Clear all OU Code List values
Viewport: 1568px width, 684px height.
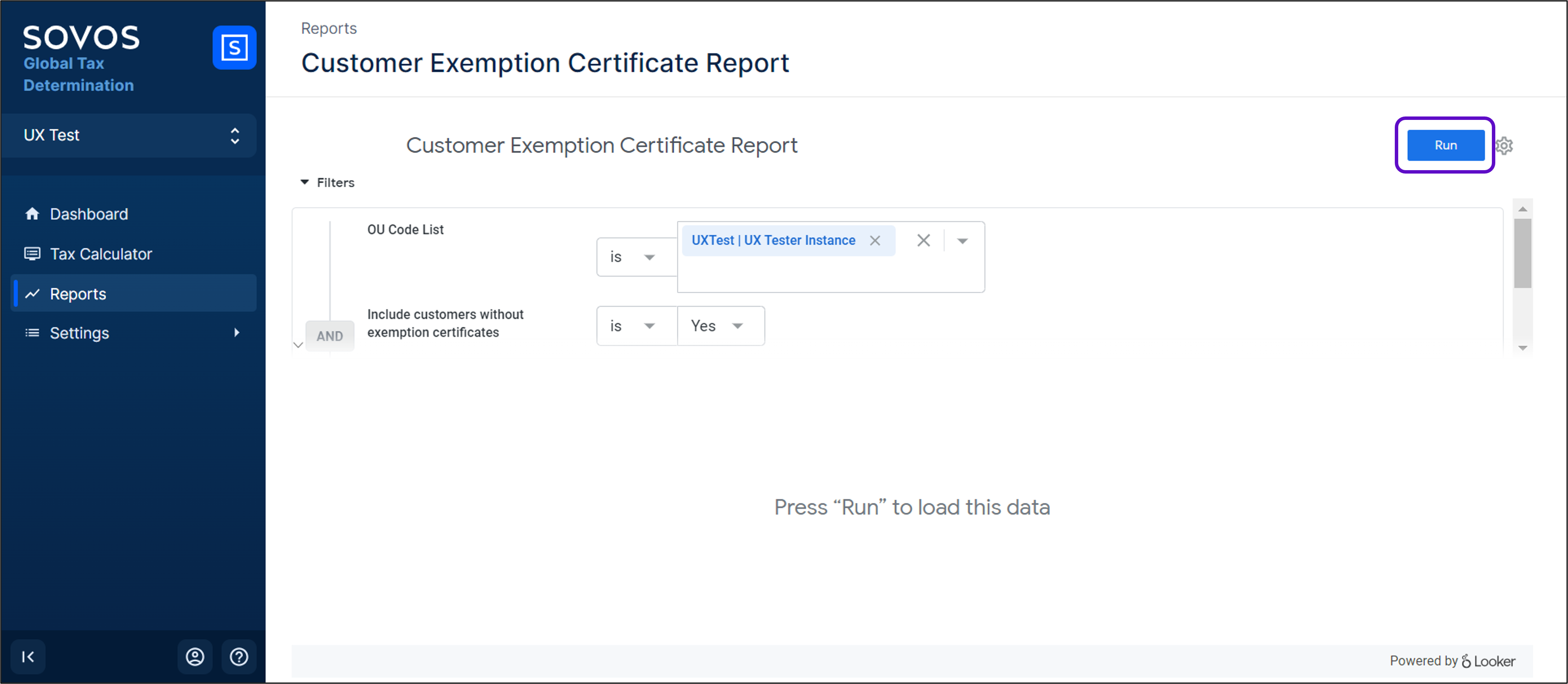(x=923, y=241)
